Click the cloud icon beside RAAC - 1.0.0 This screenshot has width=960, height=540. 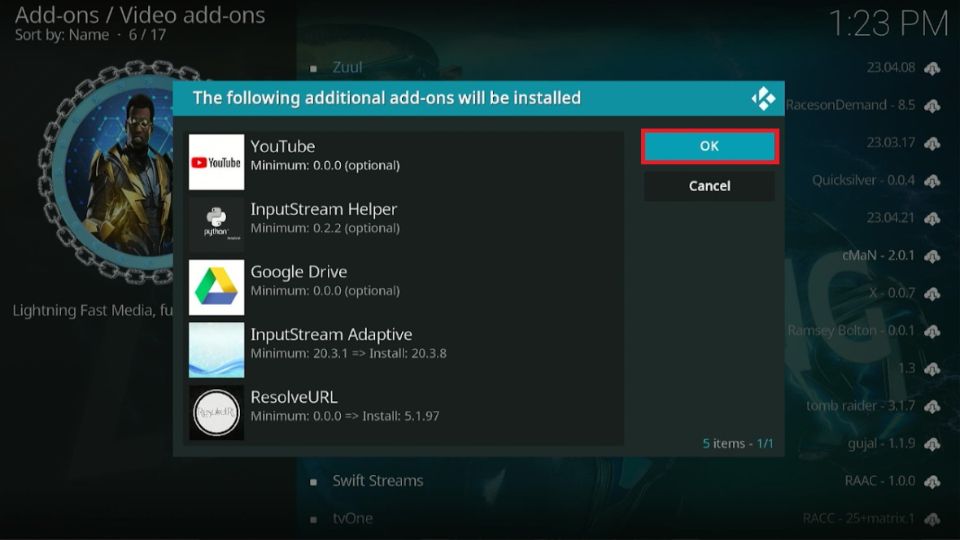tap(932, 482)
